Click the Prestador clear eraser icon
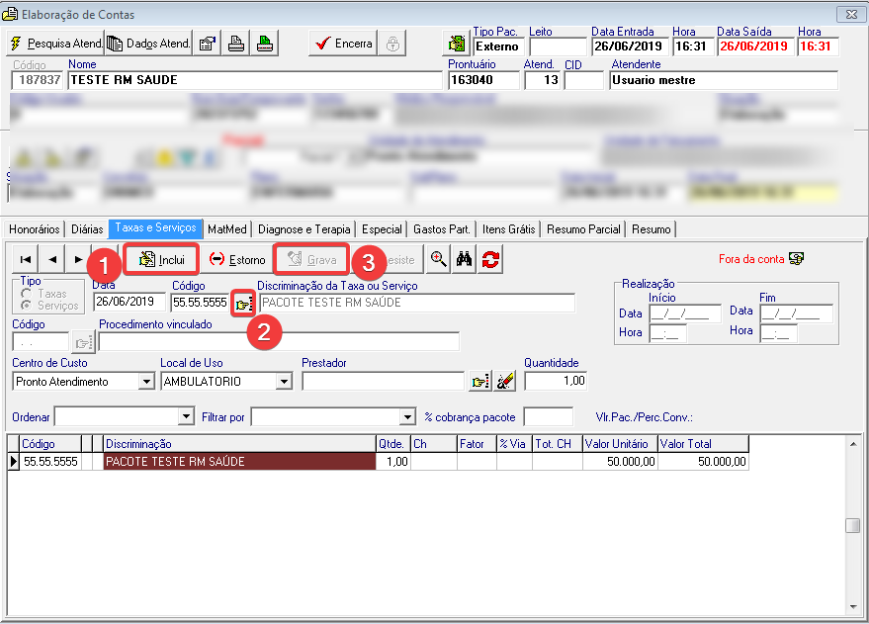The height and width of the screenshot is (624, 869). 505,381
